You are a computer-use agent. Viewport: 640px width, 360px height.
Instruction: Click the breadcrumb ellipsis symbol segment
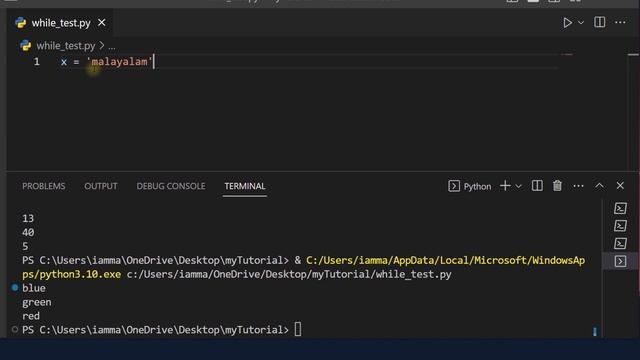112,47
